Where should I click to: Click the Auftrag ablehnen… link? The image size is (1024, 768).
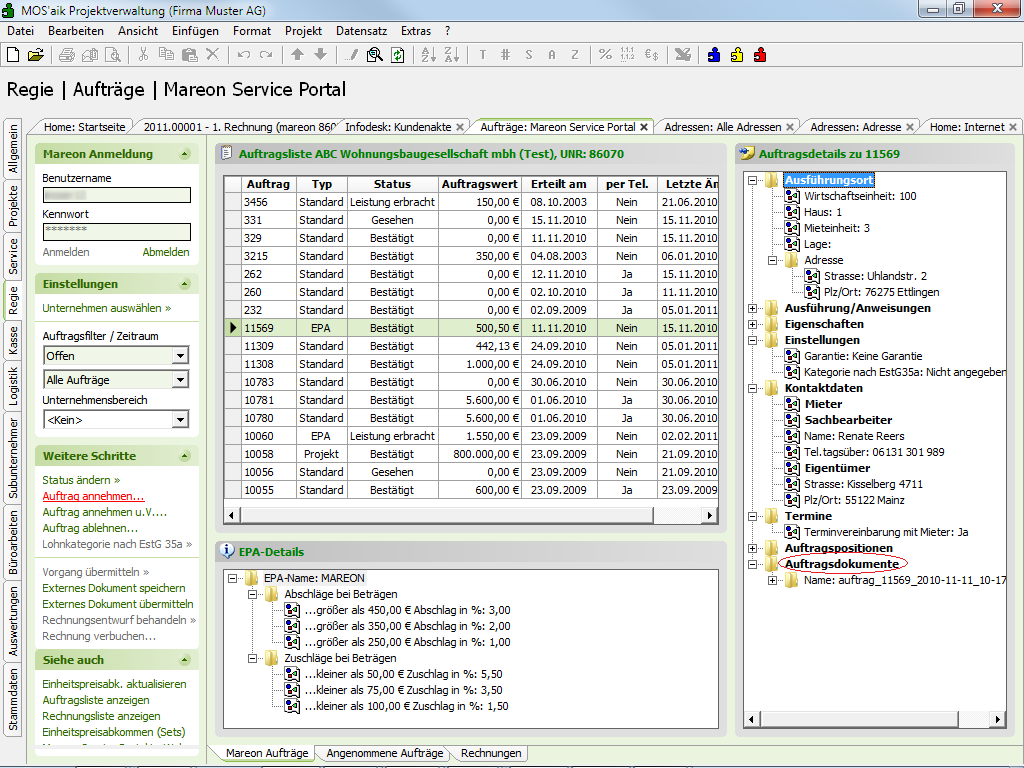90,528
